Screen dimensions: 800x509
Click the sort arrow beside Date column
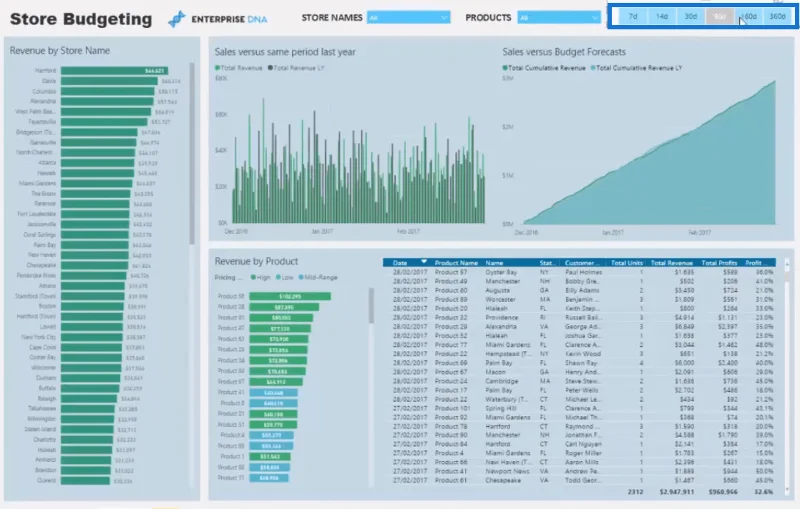[x=423, y=262]
